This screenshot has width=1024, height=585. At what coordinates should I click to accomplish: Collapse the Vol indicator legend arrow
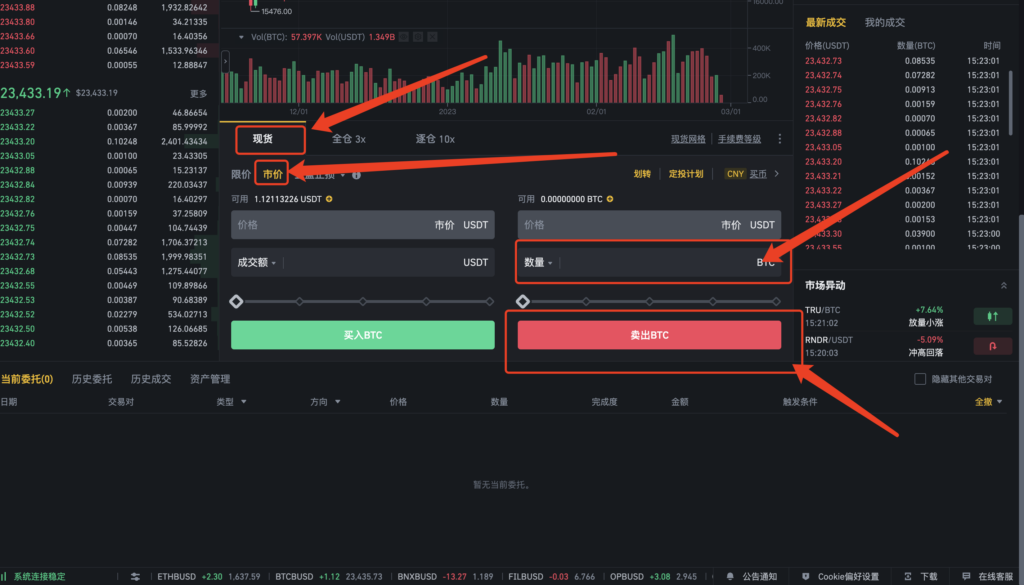242,37
